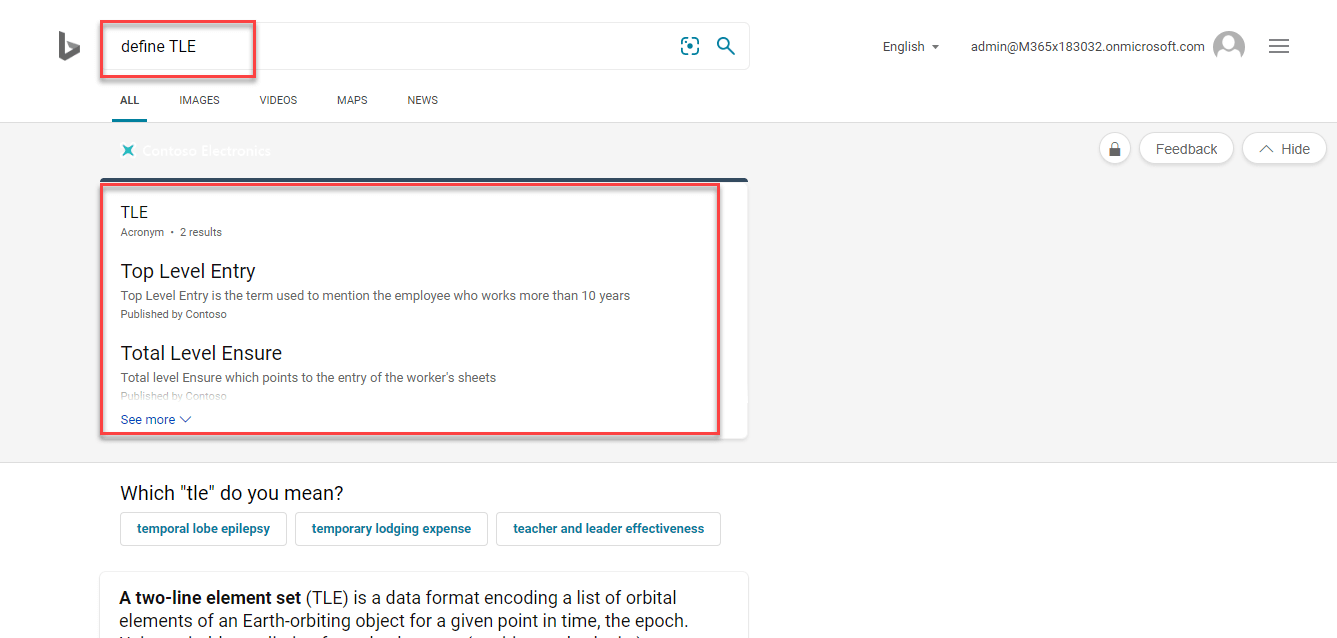Viewport: 1337px width, 638px height.
Task: Select temporal lobe epilepsy suggestion
Action: 203,529
